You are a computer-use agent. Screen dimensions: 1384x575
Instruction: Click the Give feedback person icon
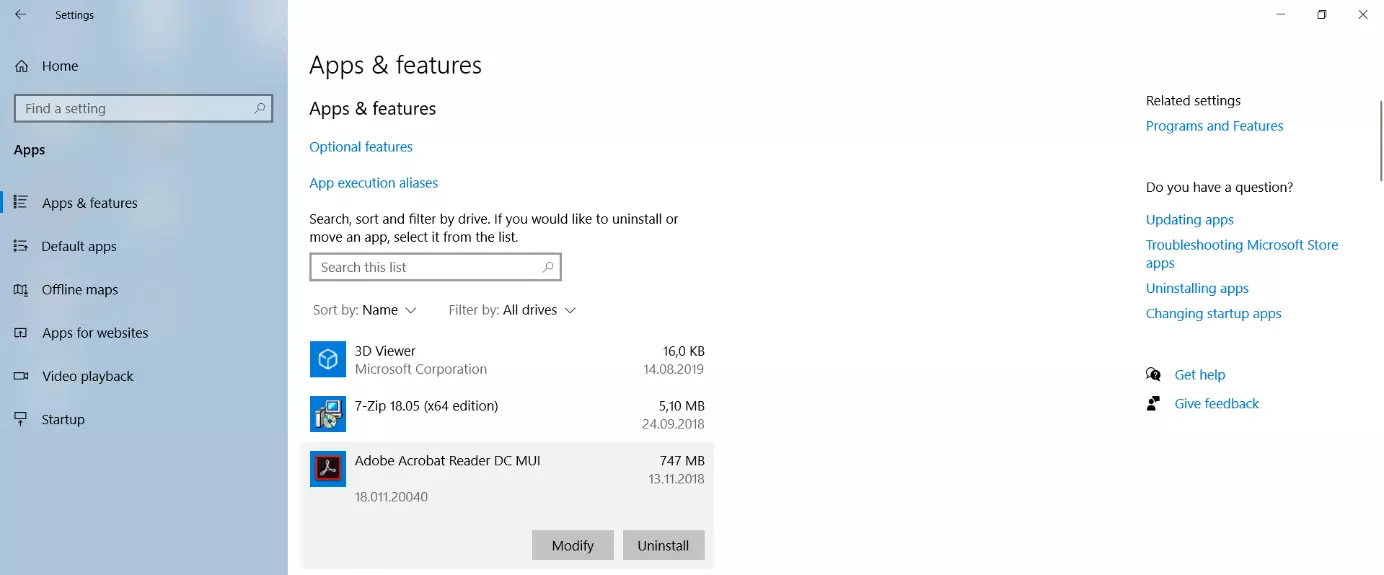pos(1154,404)
